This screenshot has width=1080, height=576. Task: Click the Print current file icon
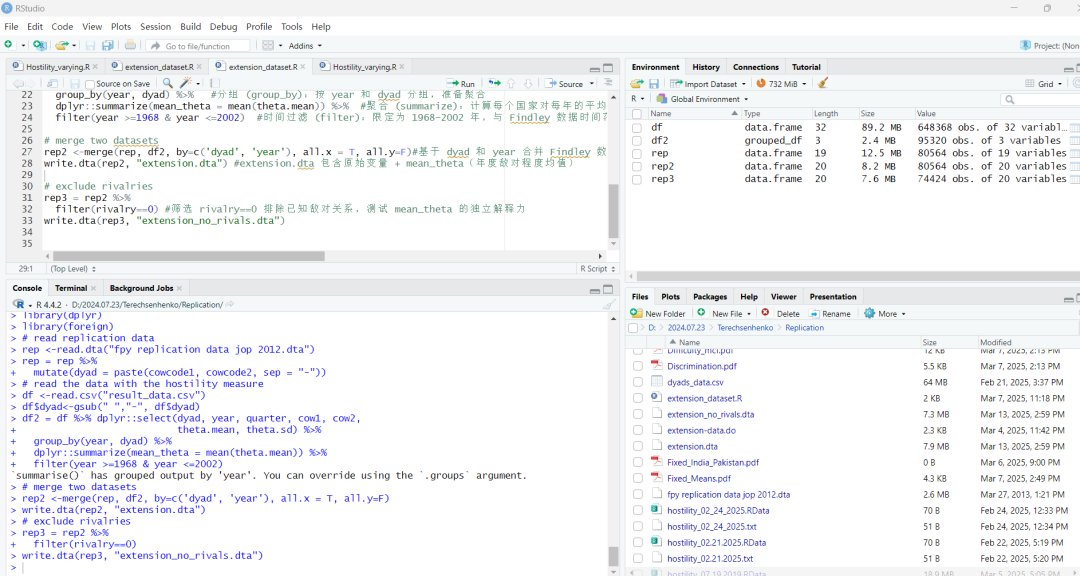[x=130, y=45]
